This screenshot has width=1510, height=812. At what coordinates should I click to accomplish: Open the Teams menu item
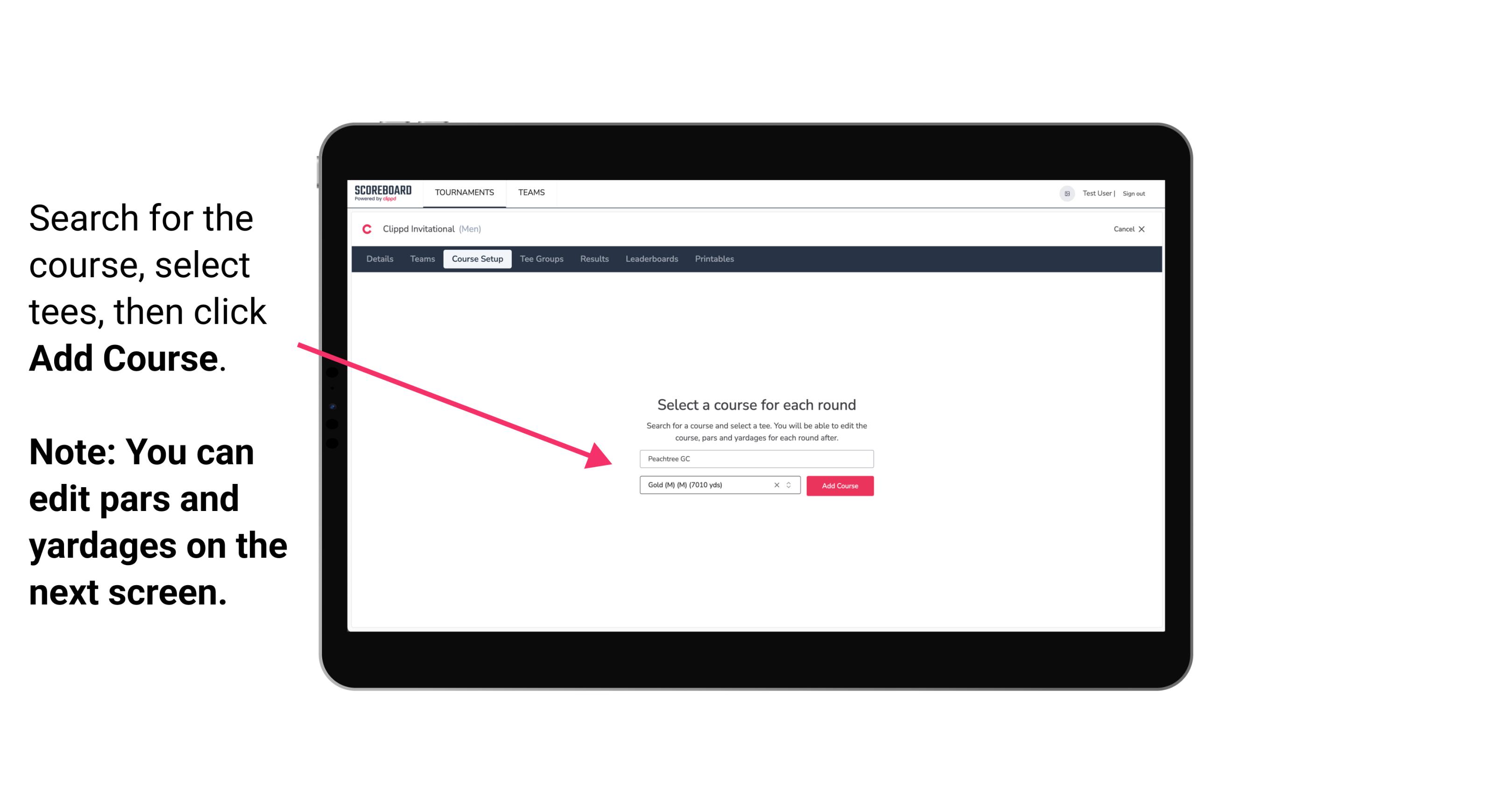[530, 192]
